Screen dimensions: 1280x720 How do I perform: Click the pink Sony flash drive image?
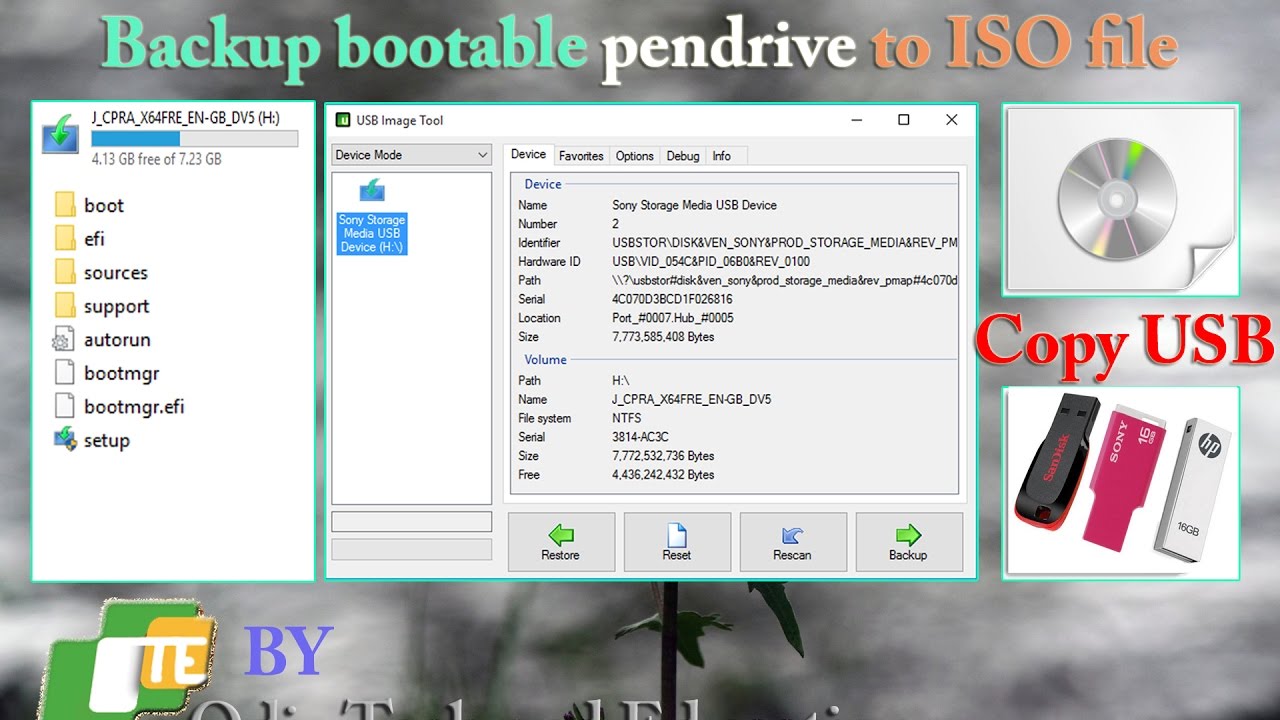coord(1127,476)
